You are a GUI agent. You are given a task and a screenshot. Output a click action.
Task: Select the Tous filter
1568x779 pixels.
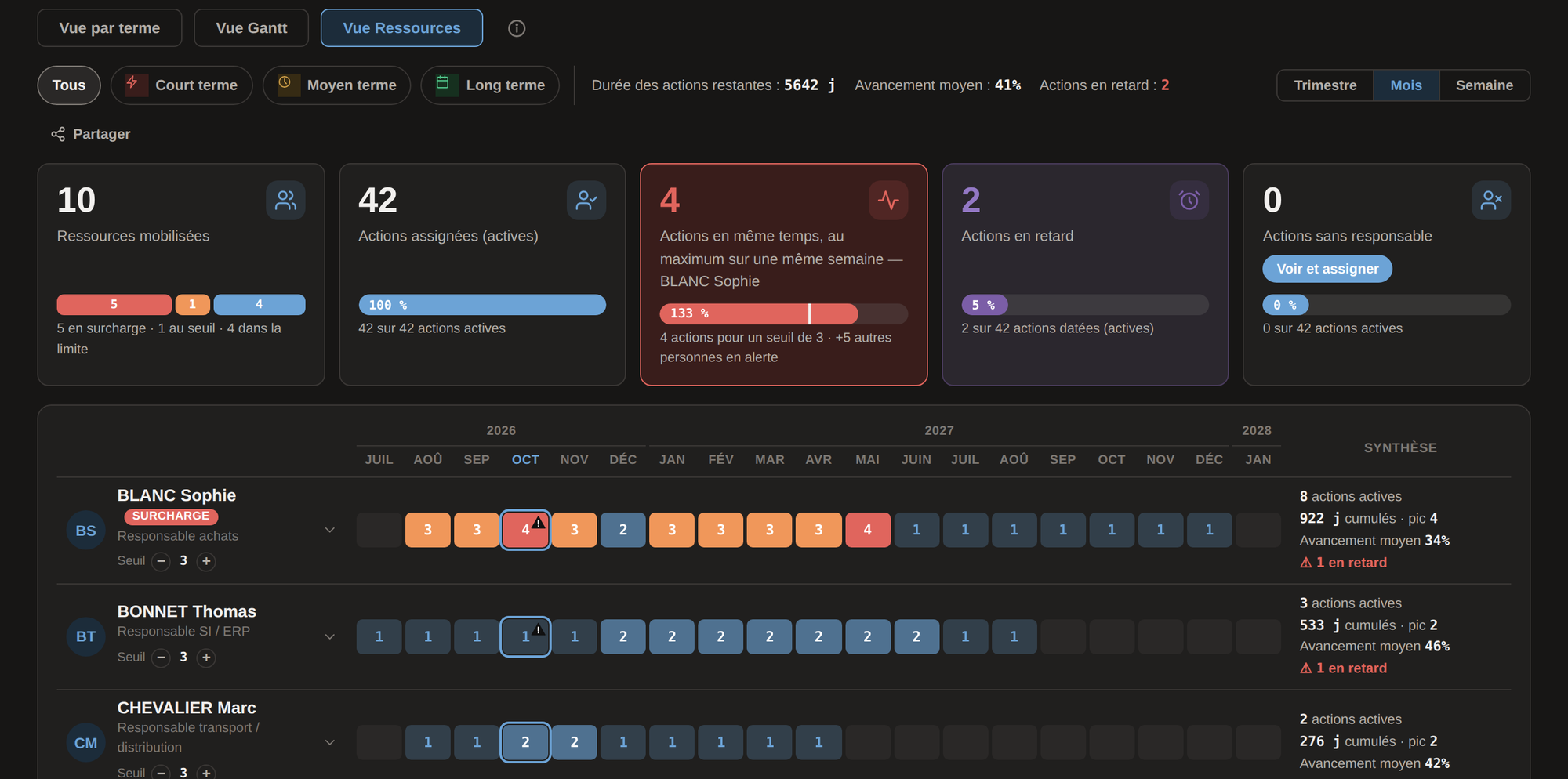coord(69,85)
